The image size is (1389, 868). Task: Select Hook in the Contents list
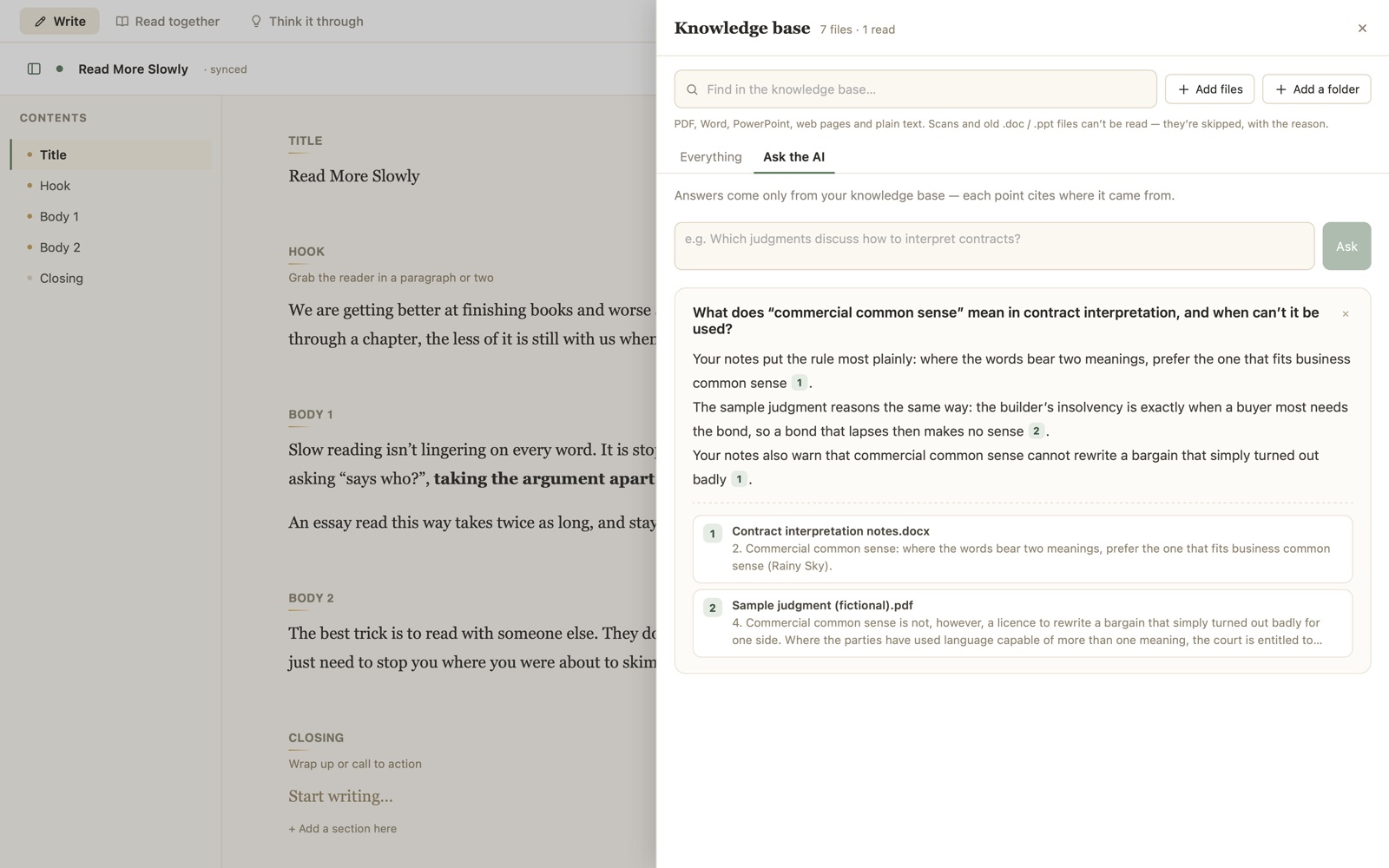click(x=110, y=186)
